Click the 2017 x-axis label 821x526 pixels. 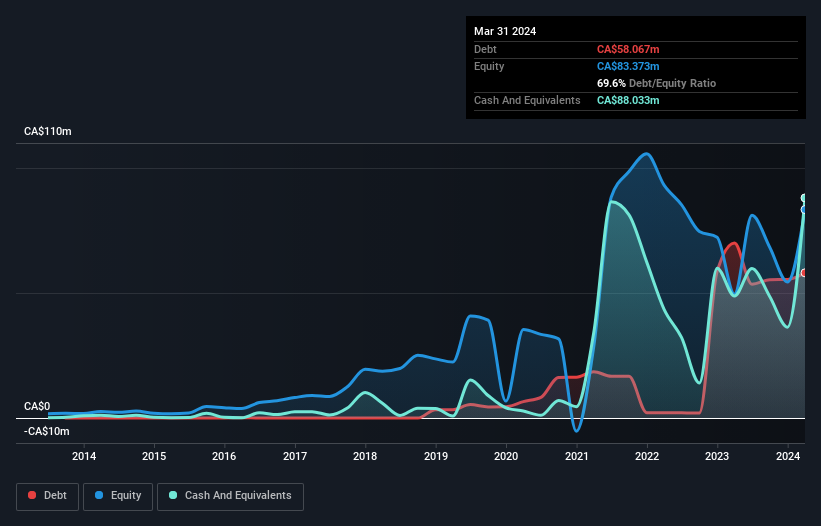tap(295, 456)
